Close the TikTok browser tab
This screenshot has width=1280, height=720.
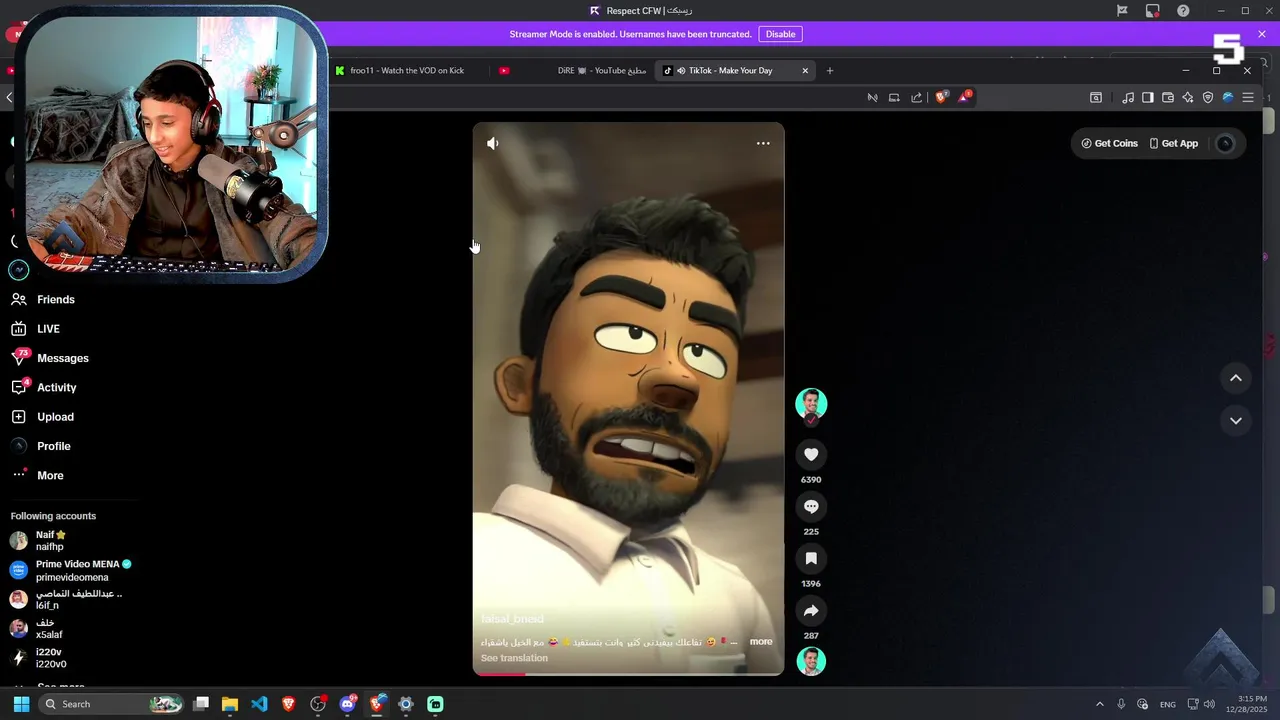pyautogui.click(x=805, y=70)
